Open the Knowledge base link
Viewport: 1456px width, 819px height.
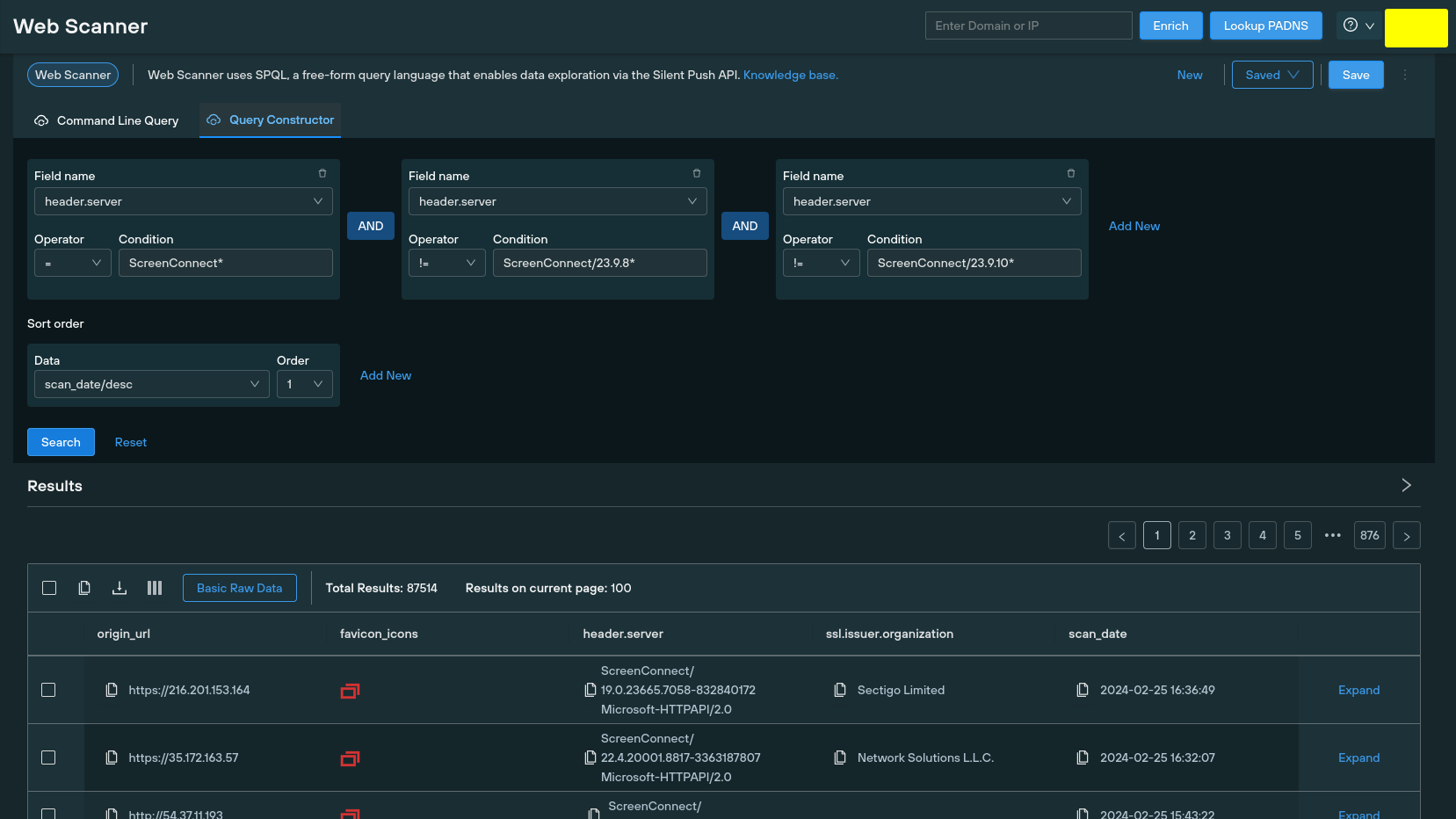click(791, 75)
